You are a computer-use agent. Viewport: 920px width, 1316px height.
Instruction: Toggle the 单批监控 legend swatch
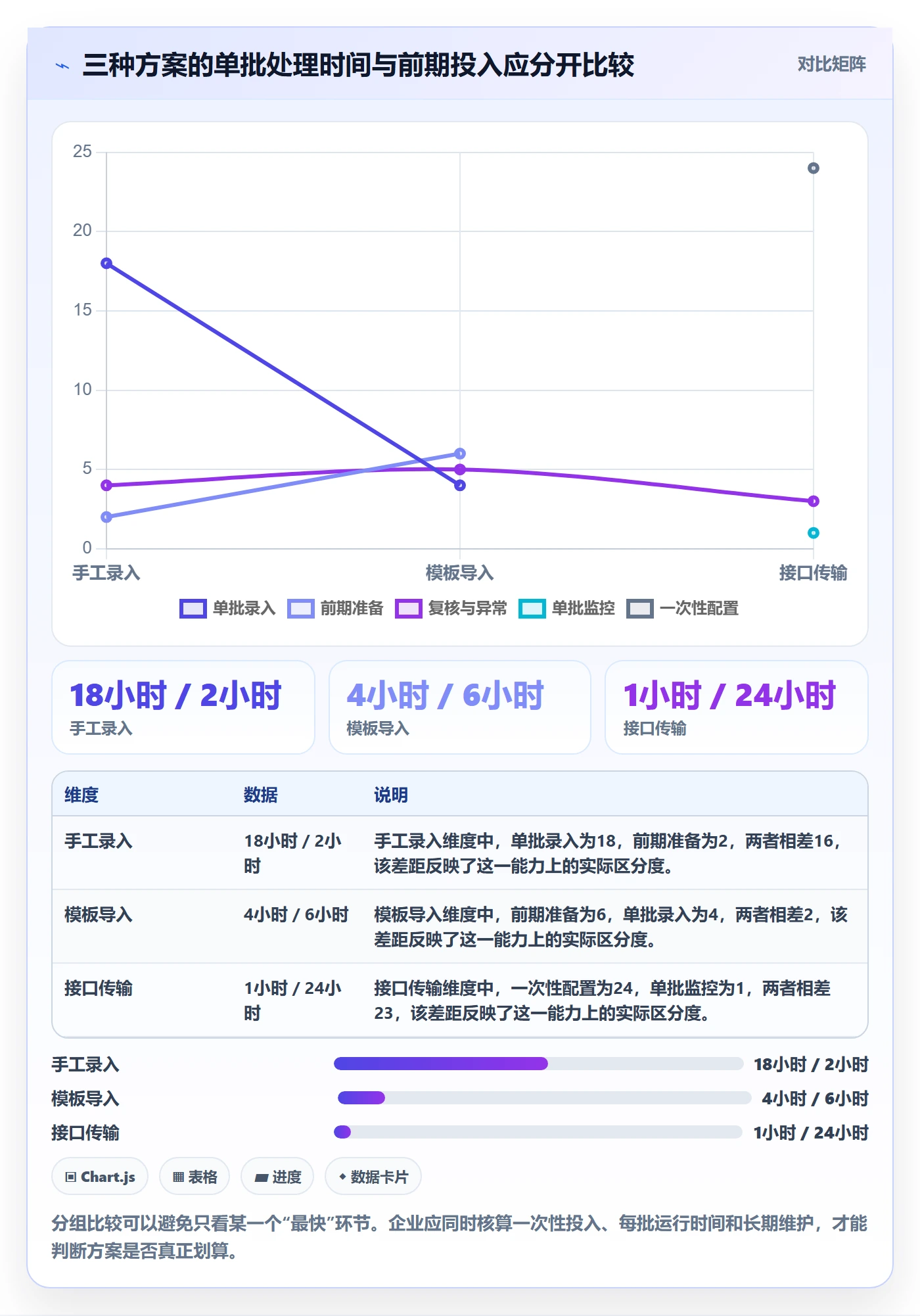click(x=532, y=609)
